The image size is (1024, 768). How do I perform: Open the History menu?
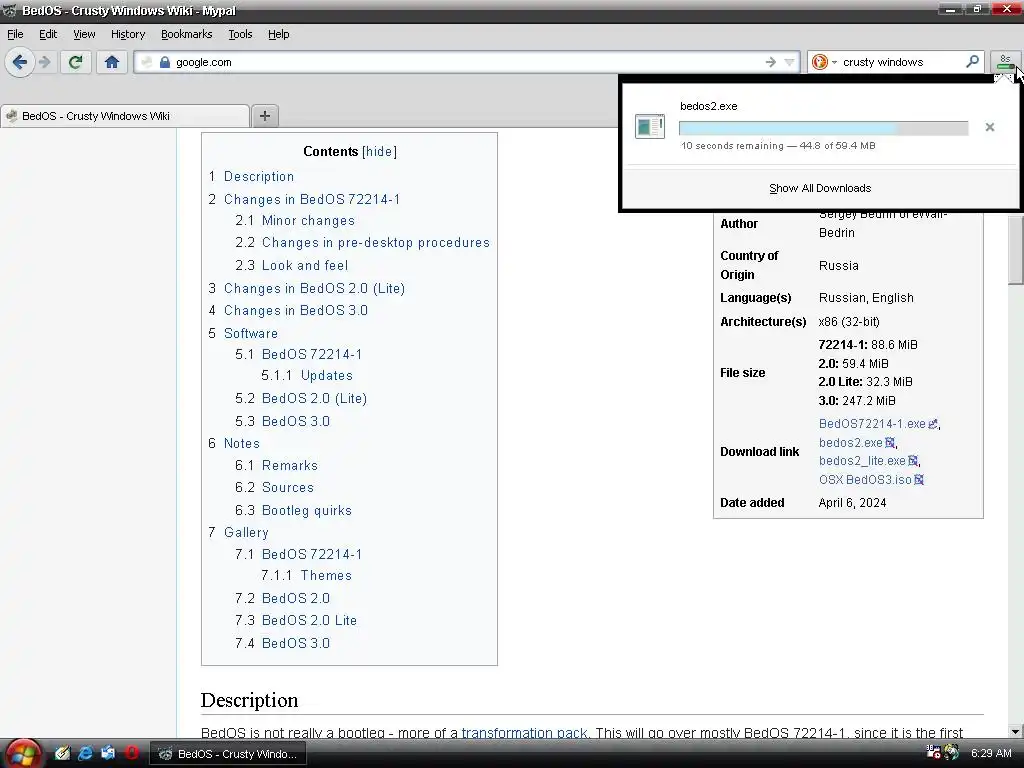tap(127, 34)
